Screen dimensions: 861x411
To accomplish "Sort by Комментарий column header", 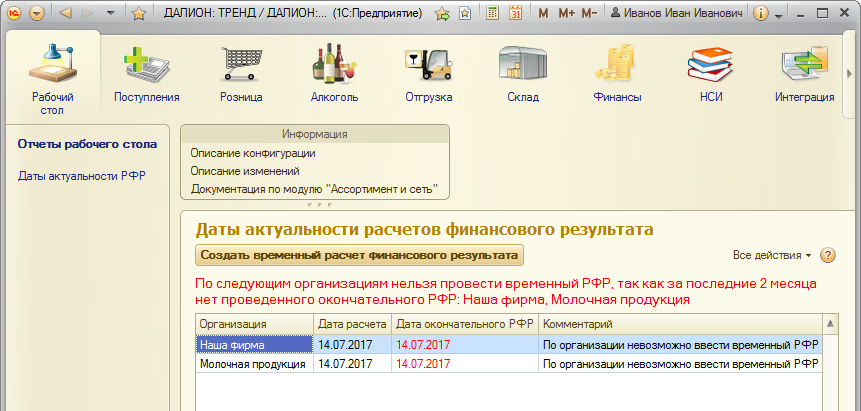I will click(x=680, y=324).
